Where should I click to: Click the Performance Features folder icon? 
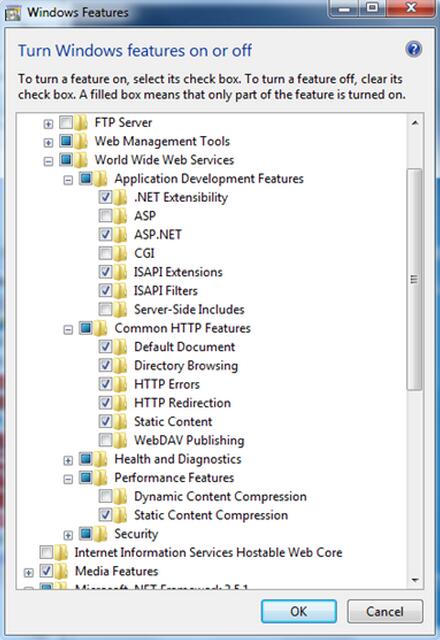tap(100, 478)
